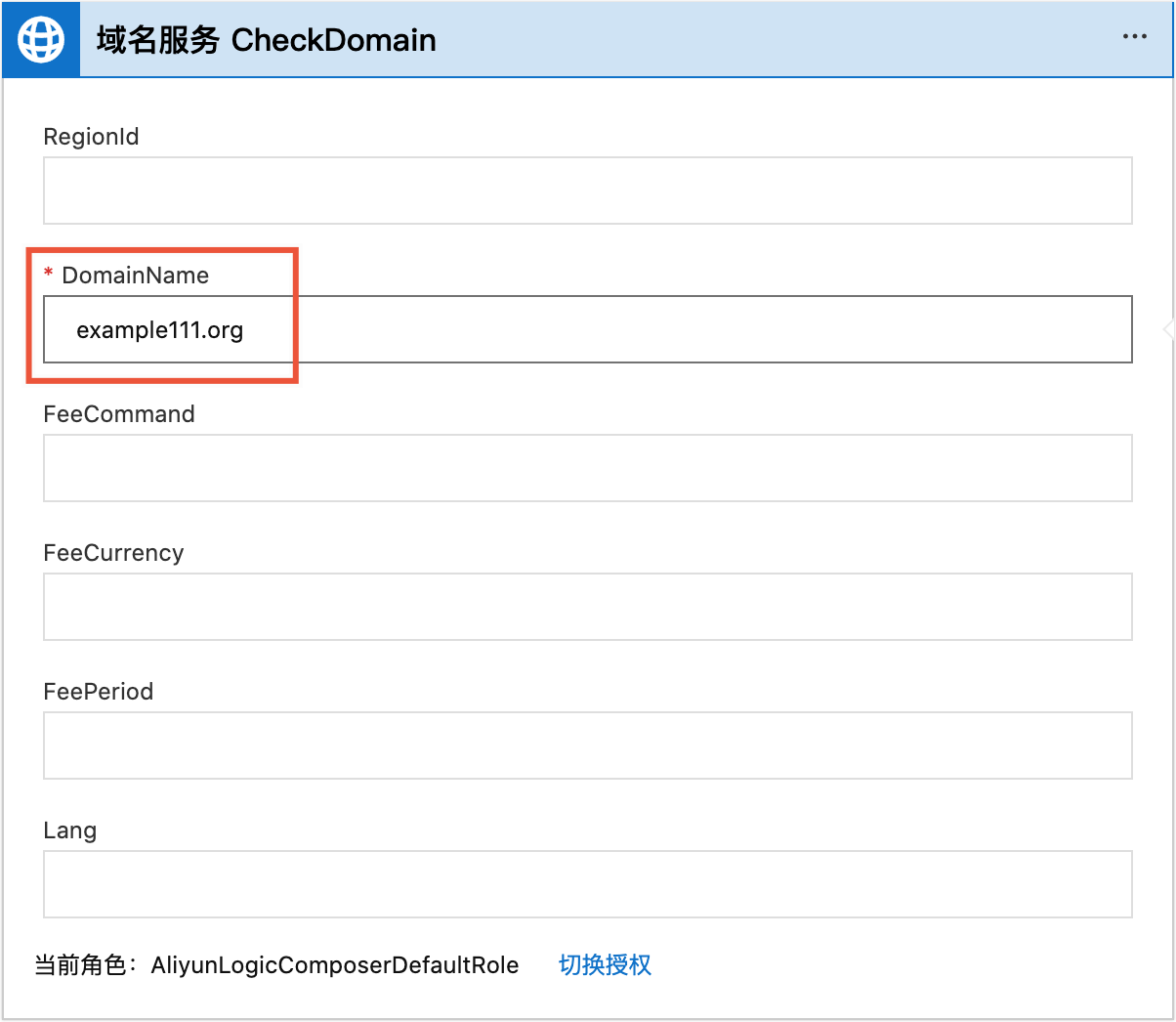Image resolution: width=1176 pixels, height=1022 pixels.
Task: Focus the FeeCommand text box
Action: point(587,468)
